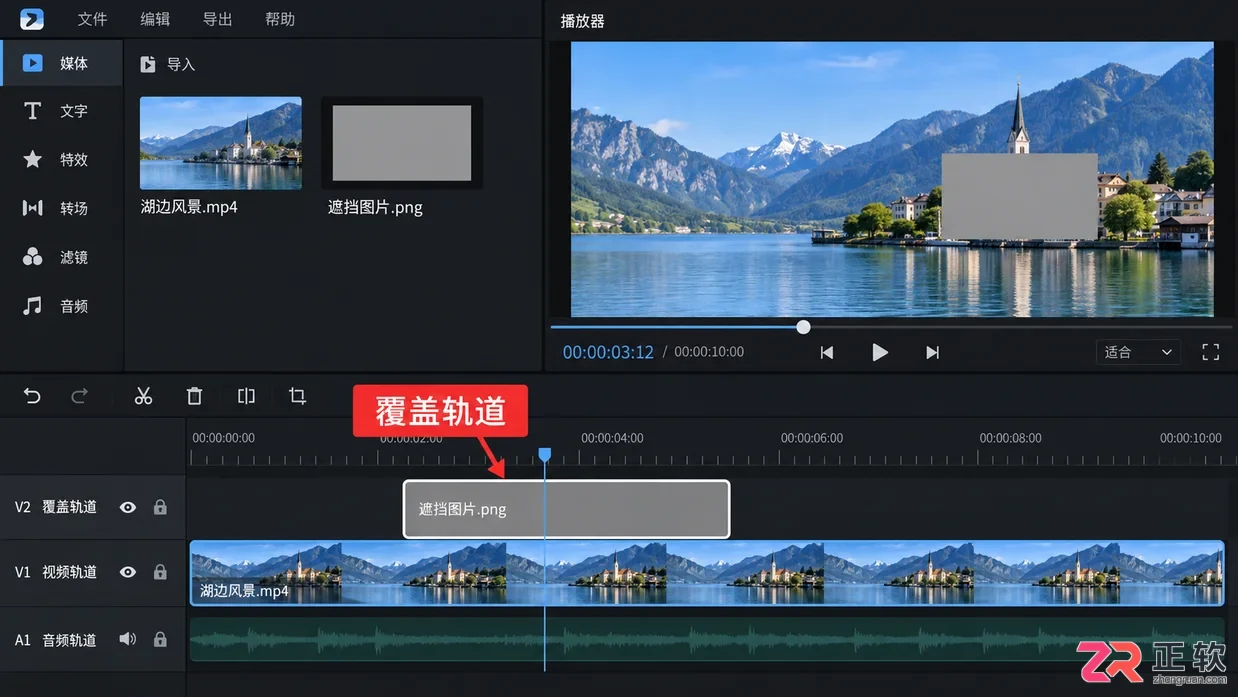Click the undo arrow icon
Viewport: 1238px width, 697px height.
coord(32,396)
